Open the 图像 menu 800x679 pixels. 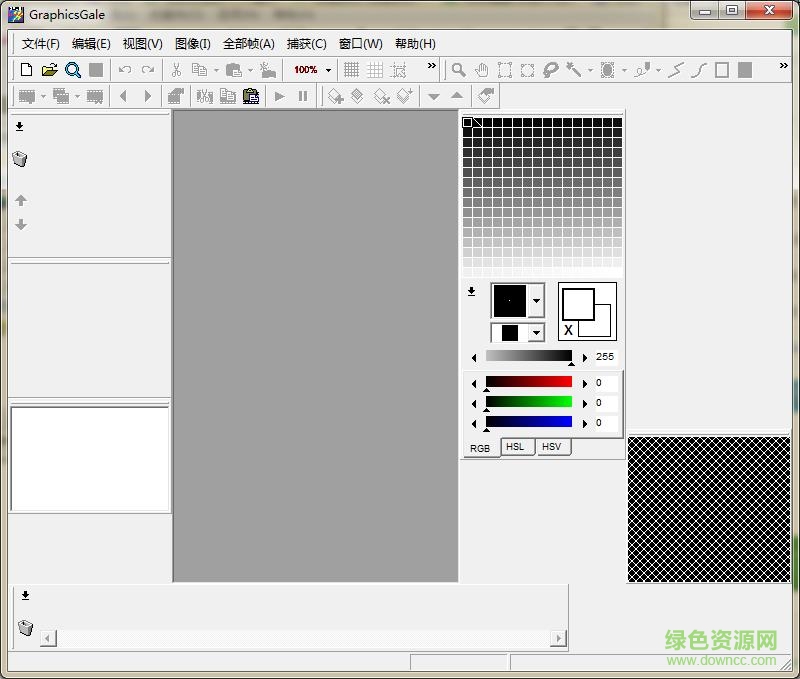click(191, 44)
